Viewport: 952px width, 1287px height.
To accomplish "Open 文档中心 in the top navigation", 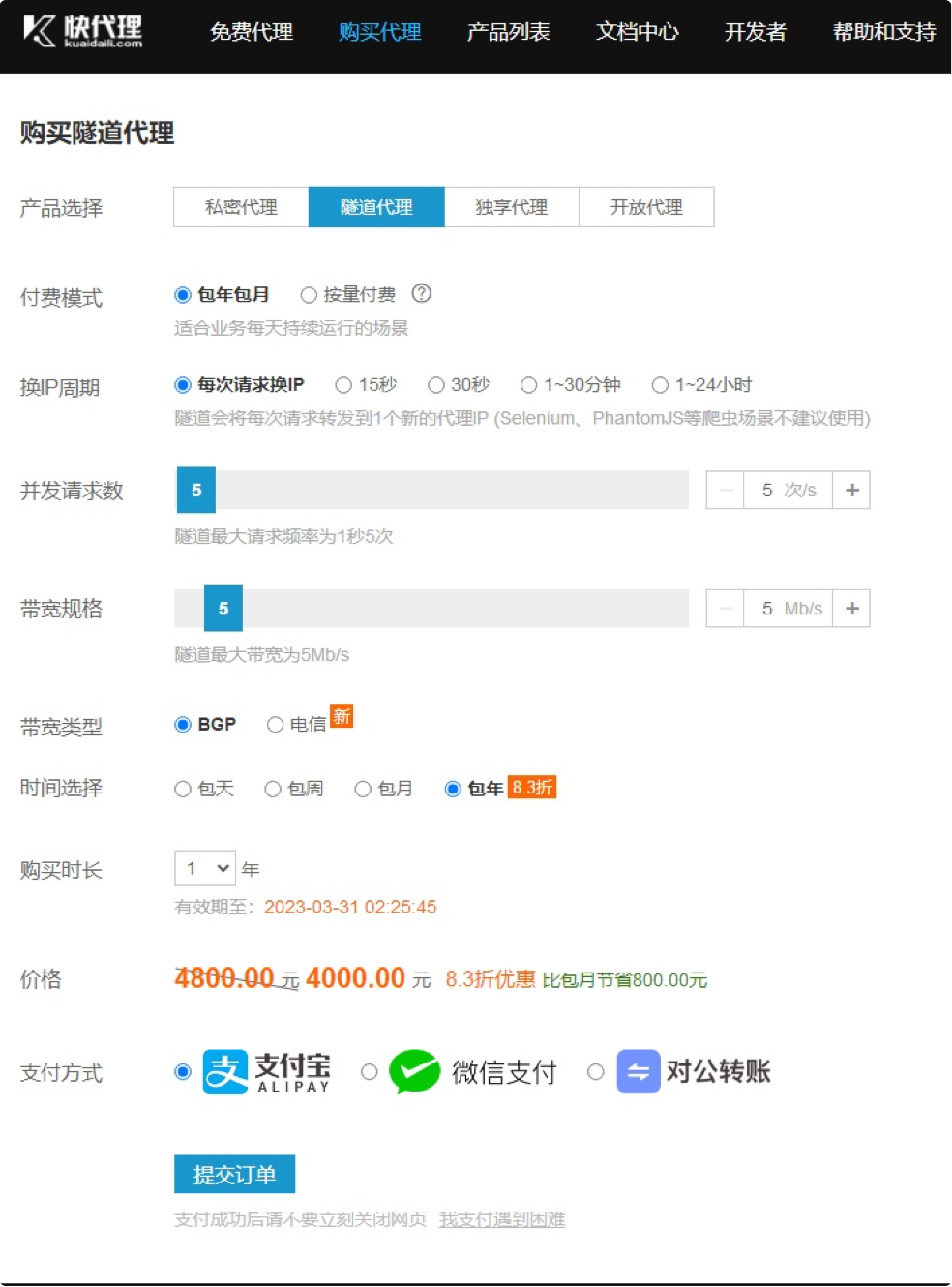I will point(638,32).
